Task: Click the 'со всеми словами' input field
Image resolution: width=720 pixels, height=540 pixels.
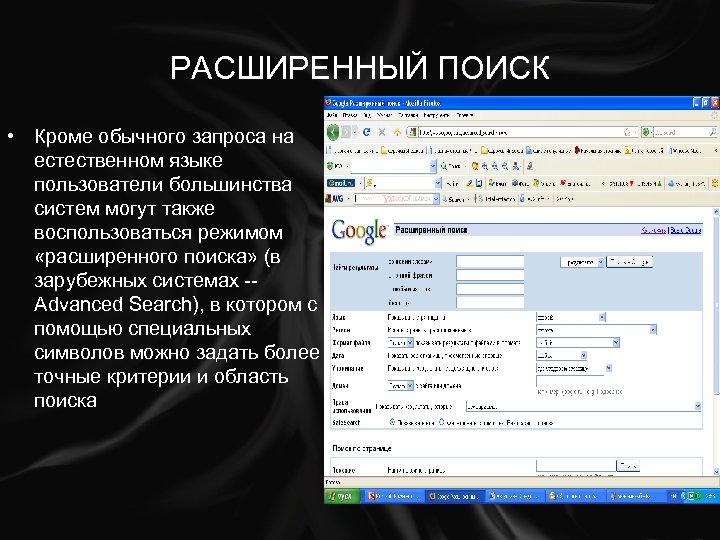Action: 490,261
